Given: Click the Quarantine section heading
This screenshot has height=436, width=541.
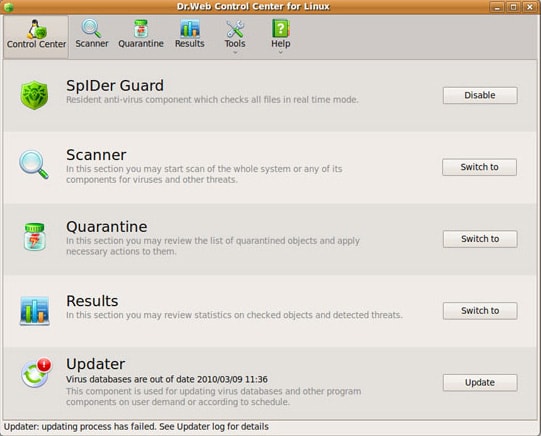Looking at the screenshot, I should [107, 227].
